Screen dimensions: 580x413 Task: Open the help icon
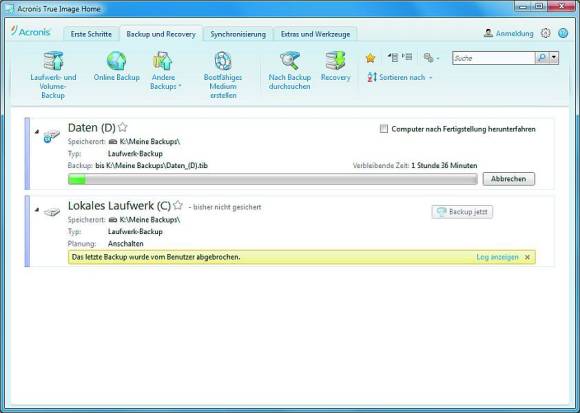(563, 33)
